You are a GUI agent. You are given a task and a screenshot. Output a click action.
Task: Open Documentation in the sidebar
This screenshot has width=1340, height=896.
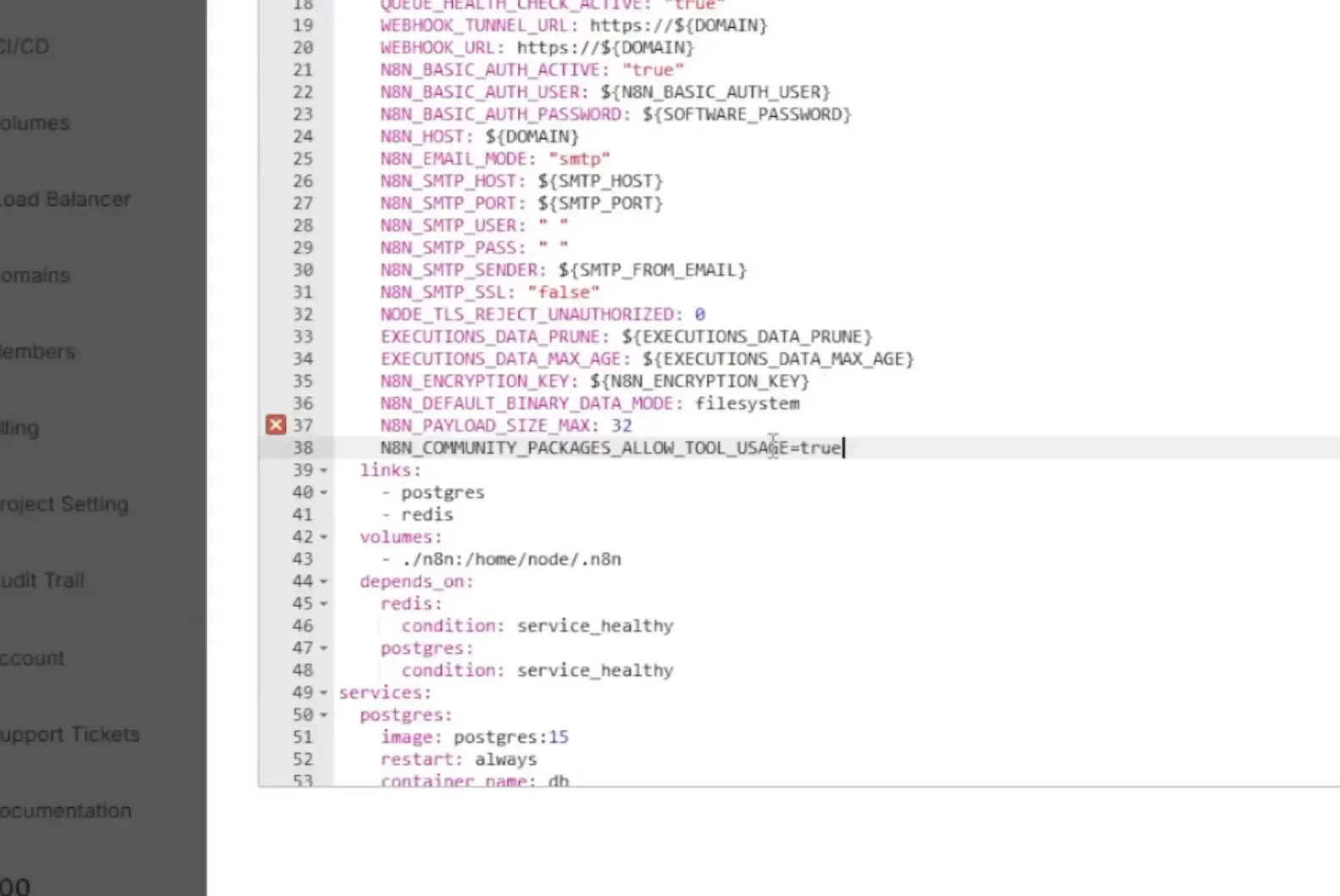click(x=65, y=810)
